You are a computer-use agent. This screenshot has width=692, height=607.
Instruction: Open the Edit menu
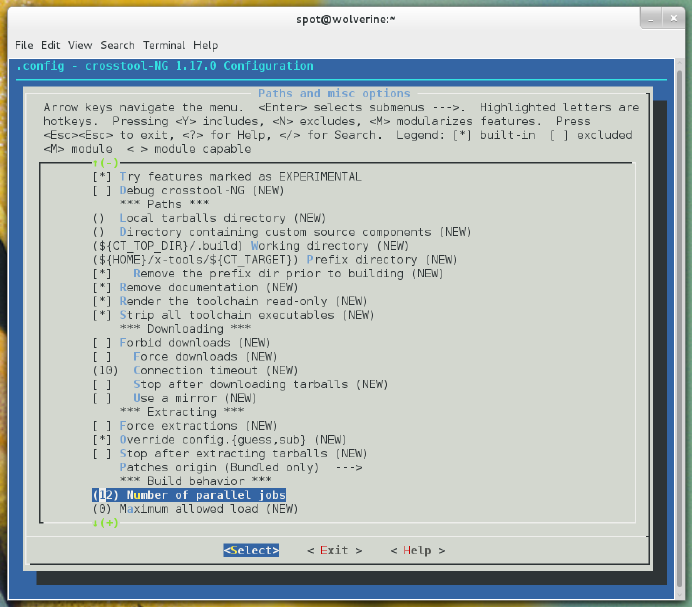[x=50, y=45]
